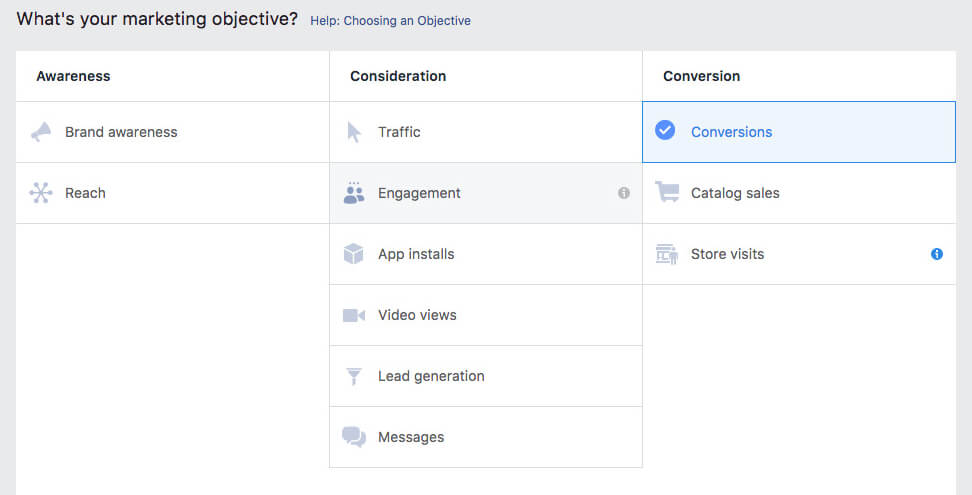
Task: Select the Conversions objective label
Action: [x=731, y=132]
